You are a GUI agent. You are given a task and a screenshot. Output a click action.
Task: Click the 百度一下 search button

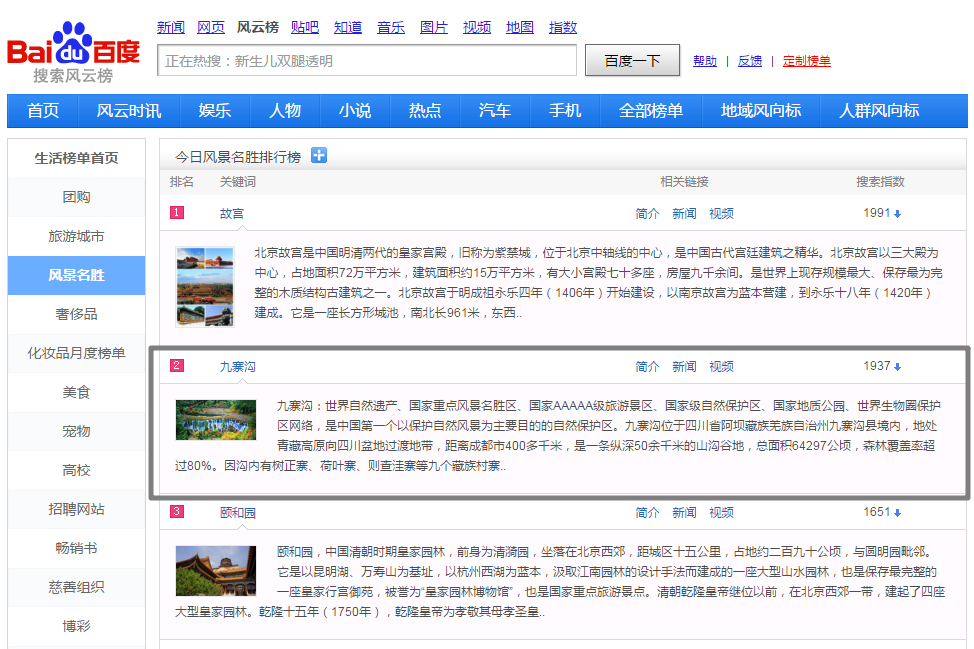pyautogui.click(x=632, y=60)
